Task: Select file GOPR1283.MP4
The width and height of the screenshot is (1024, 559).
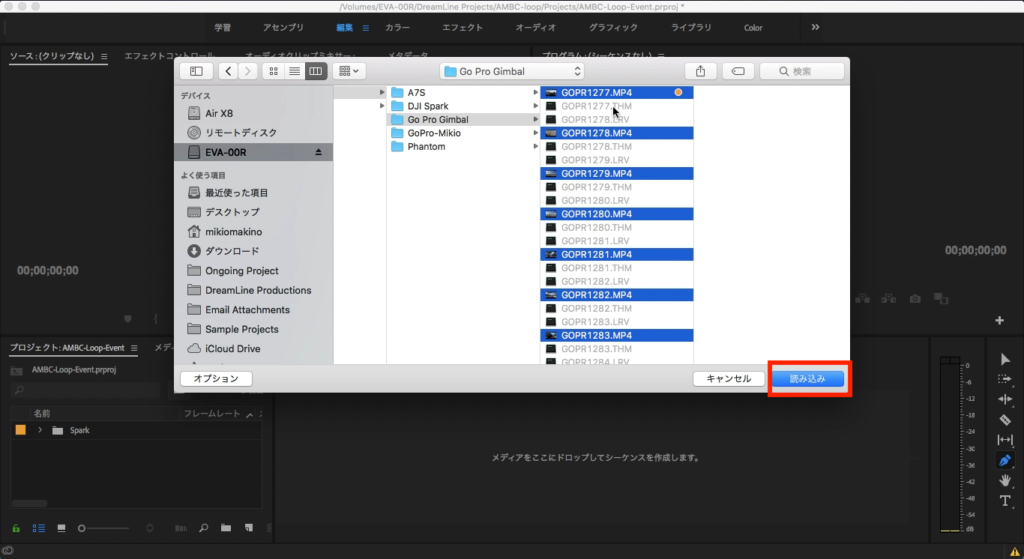Action: 616,336
